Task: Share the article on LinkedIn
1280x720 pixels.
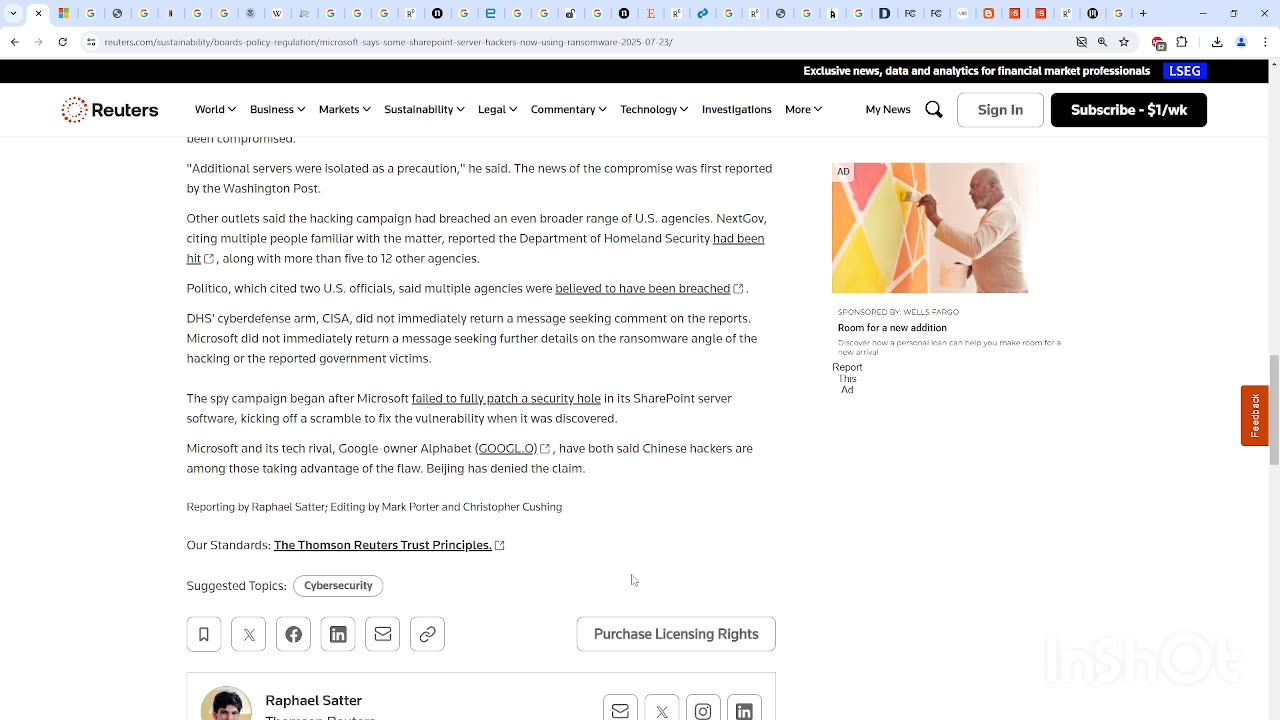Action: 338,634
